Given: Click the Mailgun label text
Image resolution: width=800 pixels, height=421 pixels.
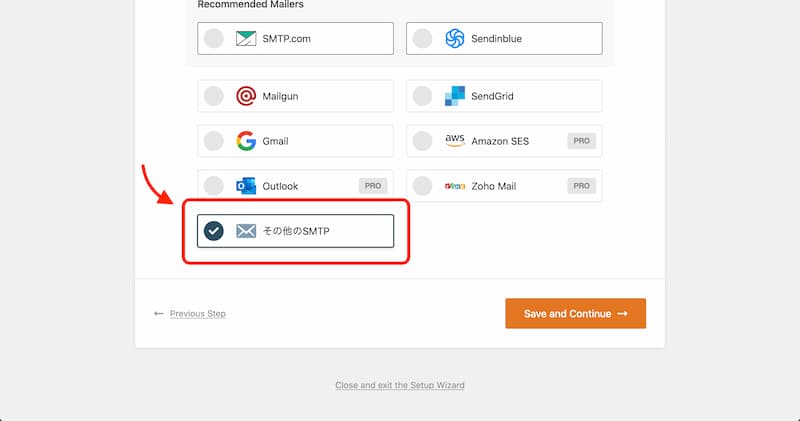Looking at the screenshot, I should click(x=280, y=96).
